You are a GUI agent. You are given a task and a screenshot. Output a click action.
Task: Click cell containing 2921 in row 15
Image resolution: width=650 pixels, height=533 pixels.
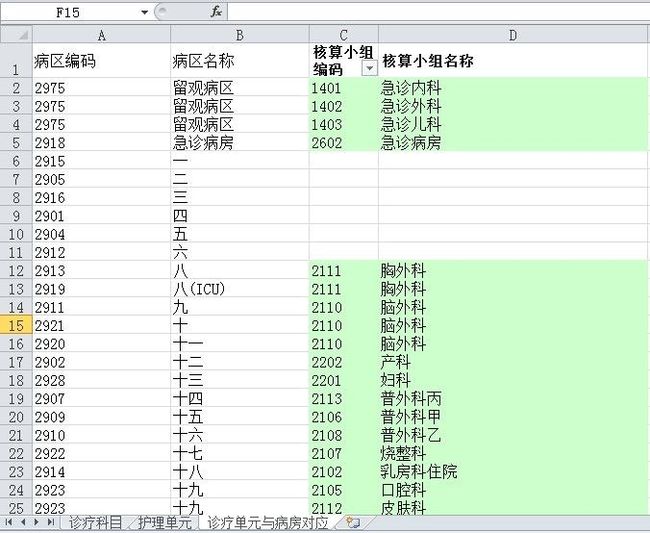point(101,325)
